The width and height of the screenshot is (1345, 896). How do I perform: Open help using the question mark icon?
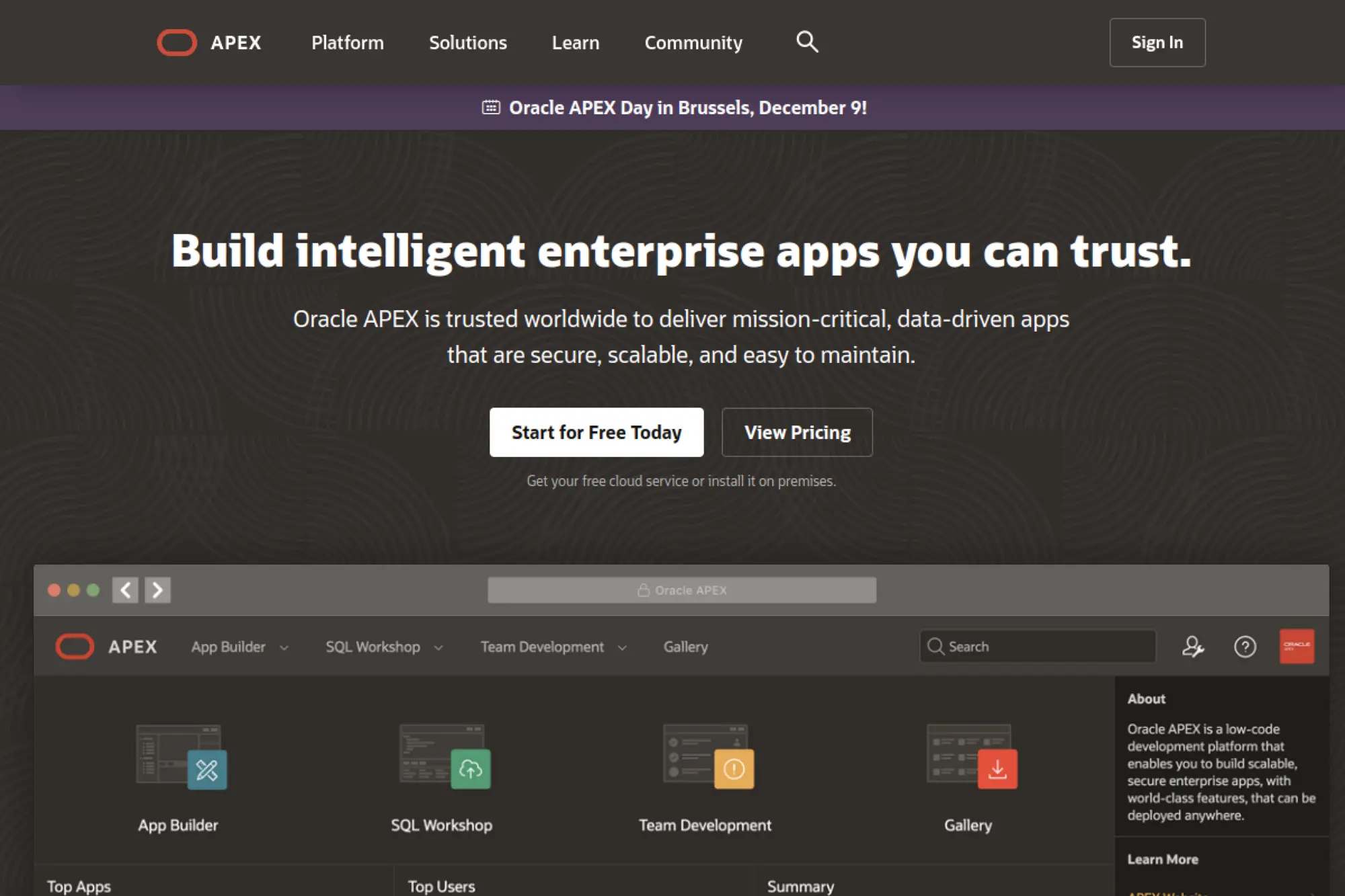(1245, 647)
